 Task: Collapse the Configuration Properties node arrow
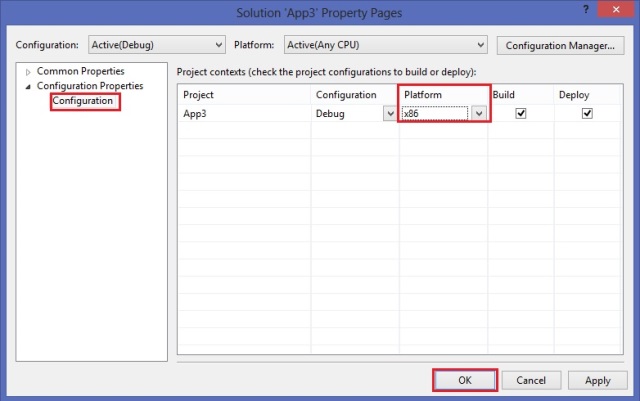[x=28, y=87]
